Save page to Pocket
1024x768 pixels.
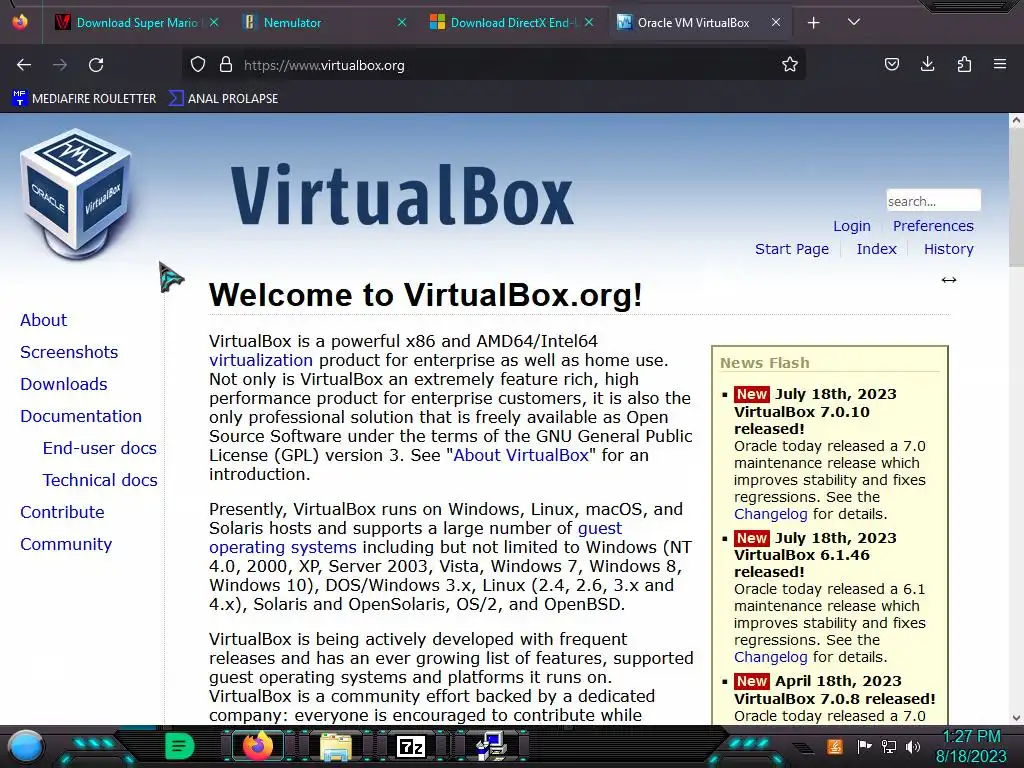891,65
